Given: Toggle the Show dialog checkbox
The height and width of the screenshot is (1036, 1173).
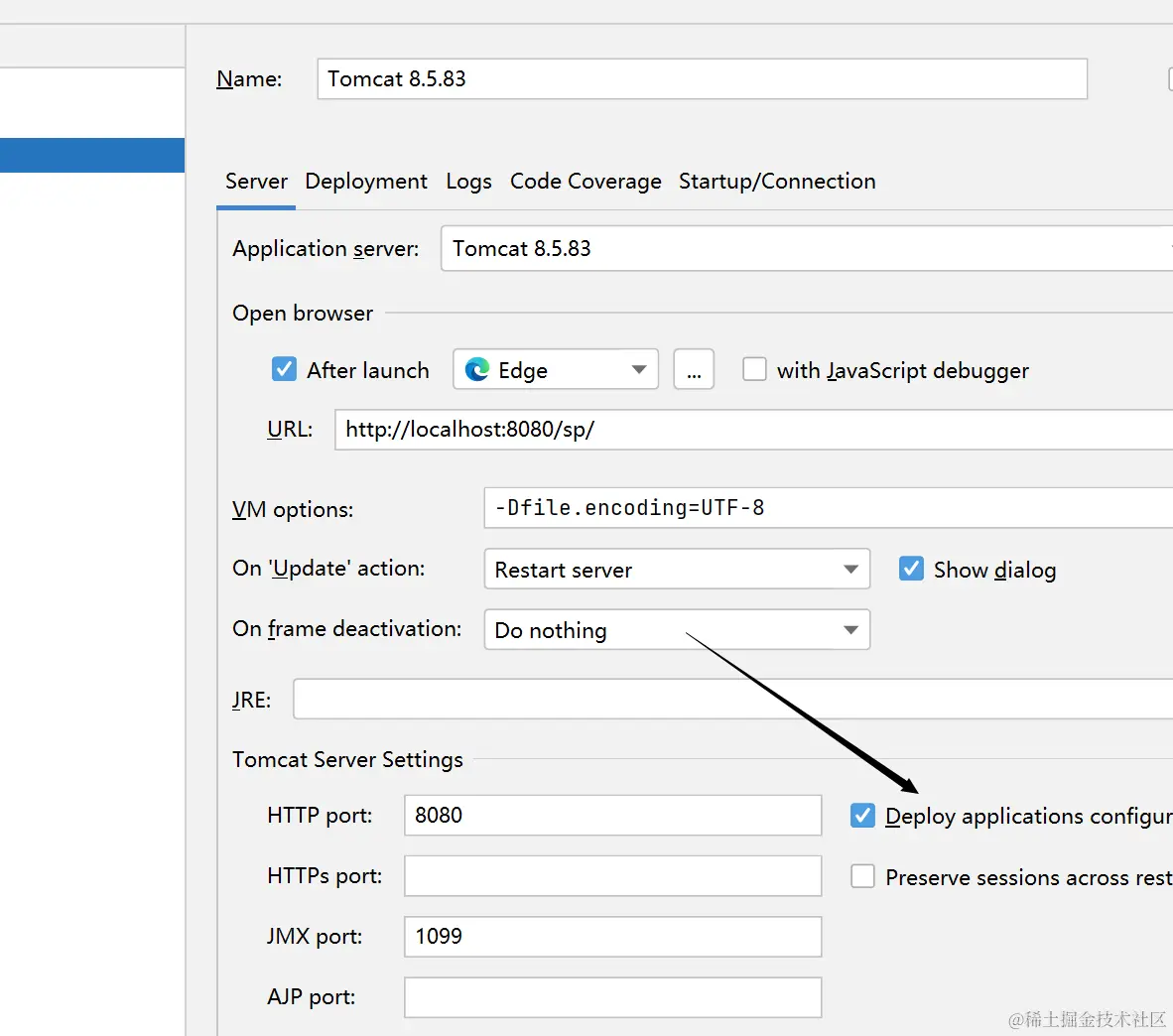Looking at the screenshot, I should tap(911, 569).
